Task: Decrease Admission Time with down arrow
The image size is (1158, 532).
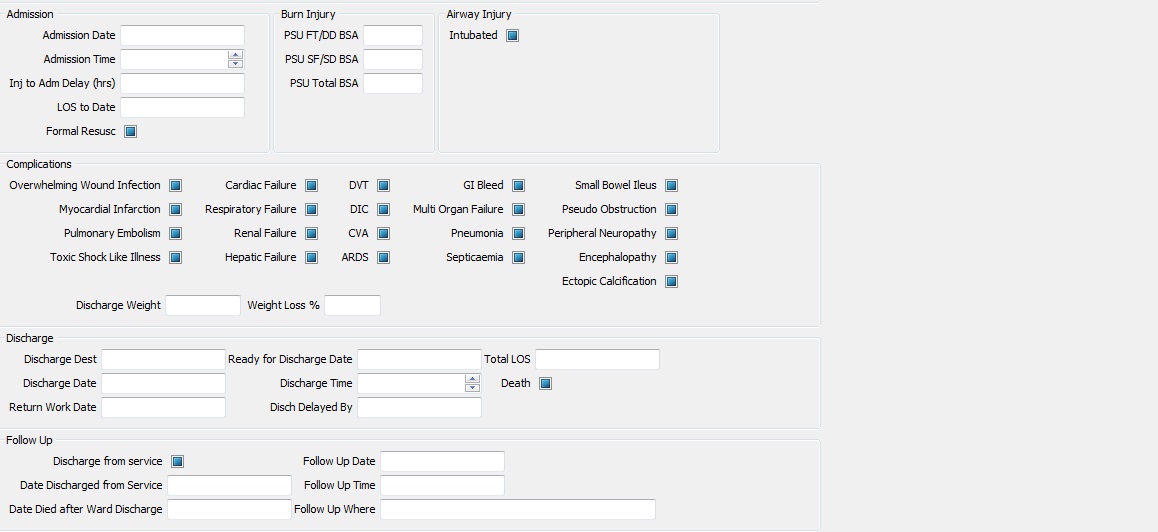Action: click(x=235, y=64)
